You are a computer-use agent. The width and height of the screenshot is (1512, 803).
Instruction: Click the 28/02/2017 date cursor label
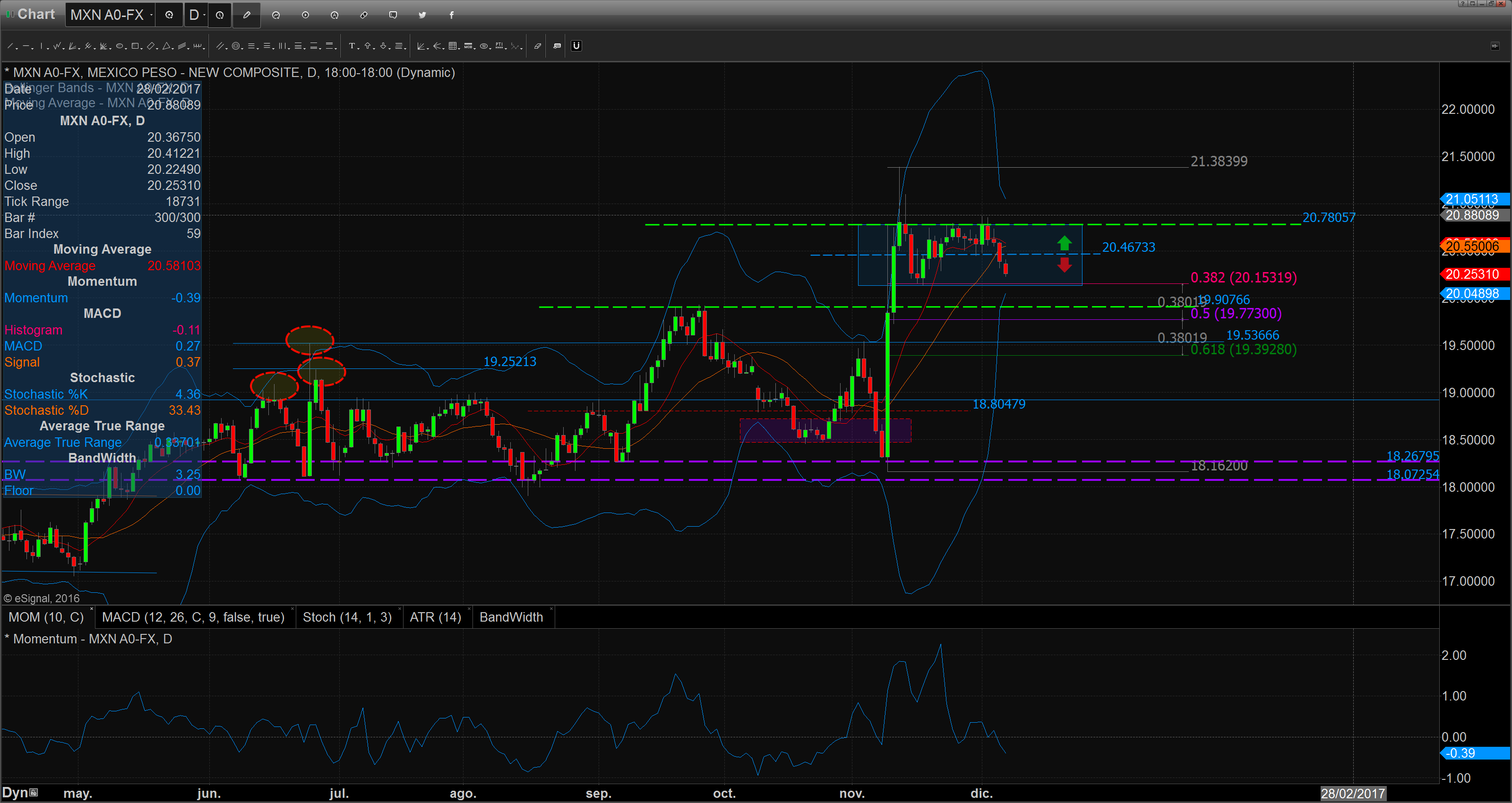click(1353, 794)
